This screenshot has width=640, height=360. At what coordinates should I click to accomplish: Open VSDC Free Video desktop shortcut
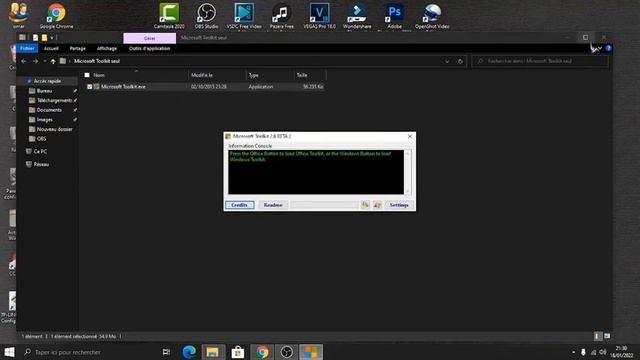click(244, 16)
